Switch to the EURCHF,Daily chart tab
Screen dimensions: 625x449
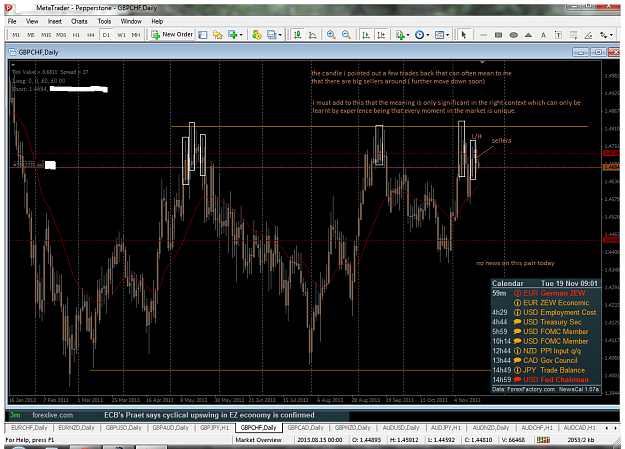tap(29, 427)
